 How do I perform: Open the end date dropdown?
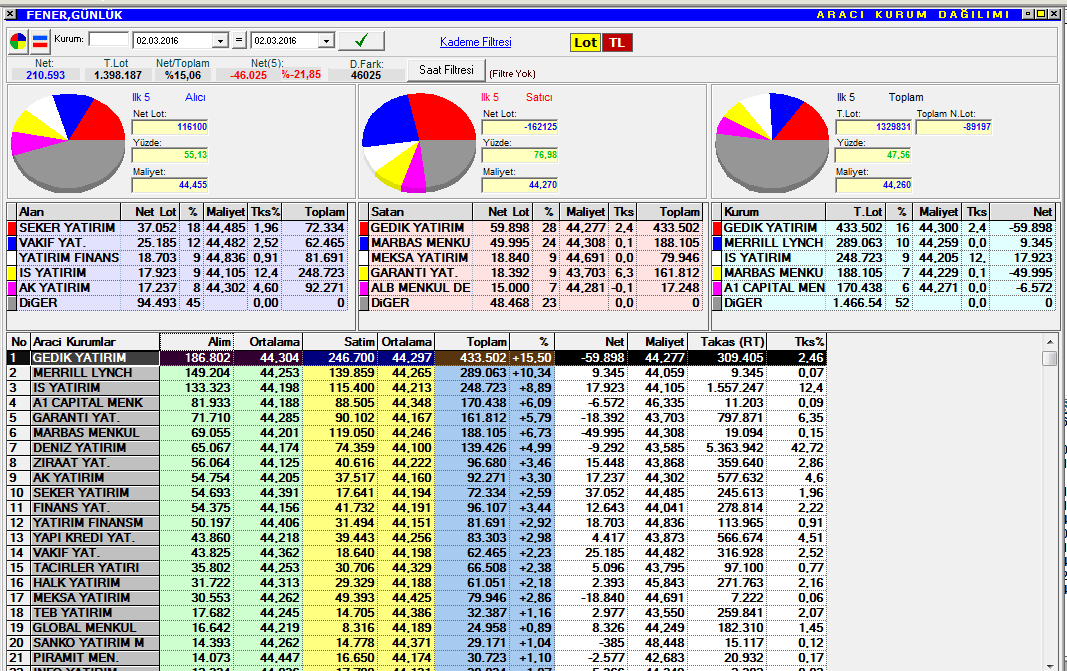tap(325, 41)
